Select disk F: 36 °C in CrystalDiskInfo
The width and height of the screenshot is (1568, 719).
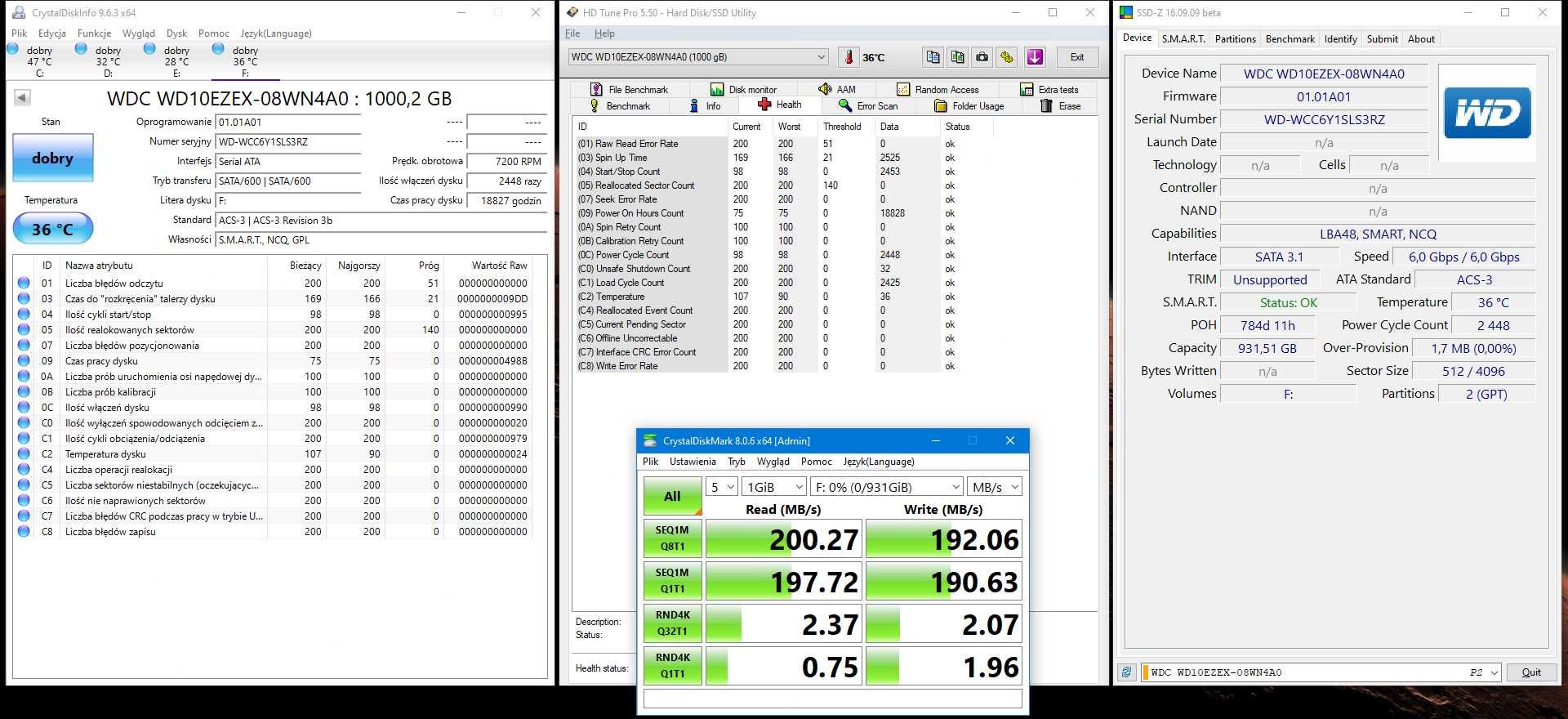[245, 61]
